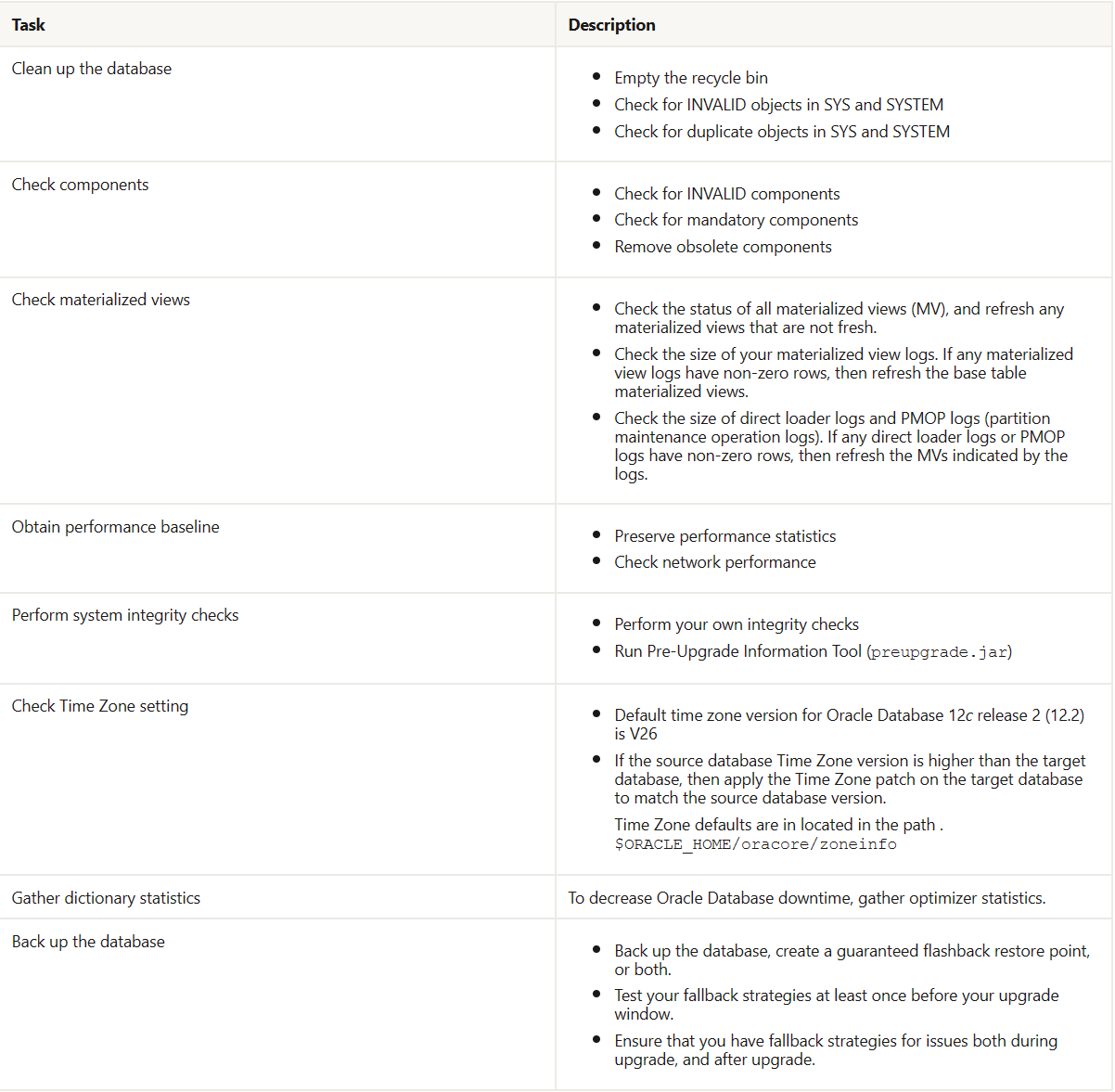
Task: Click the Task column header
Action: pos(29,25)
